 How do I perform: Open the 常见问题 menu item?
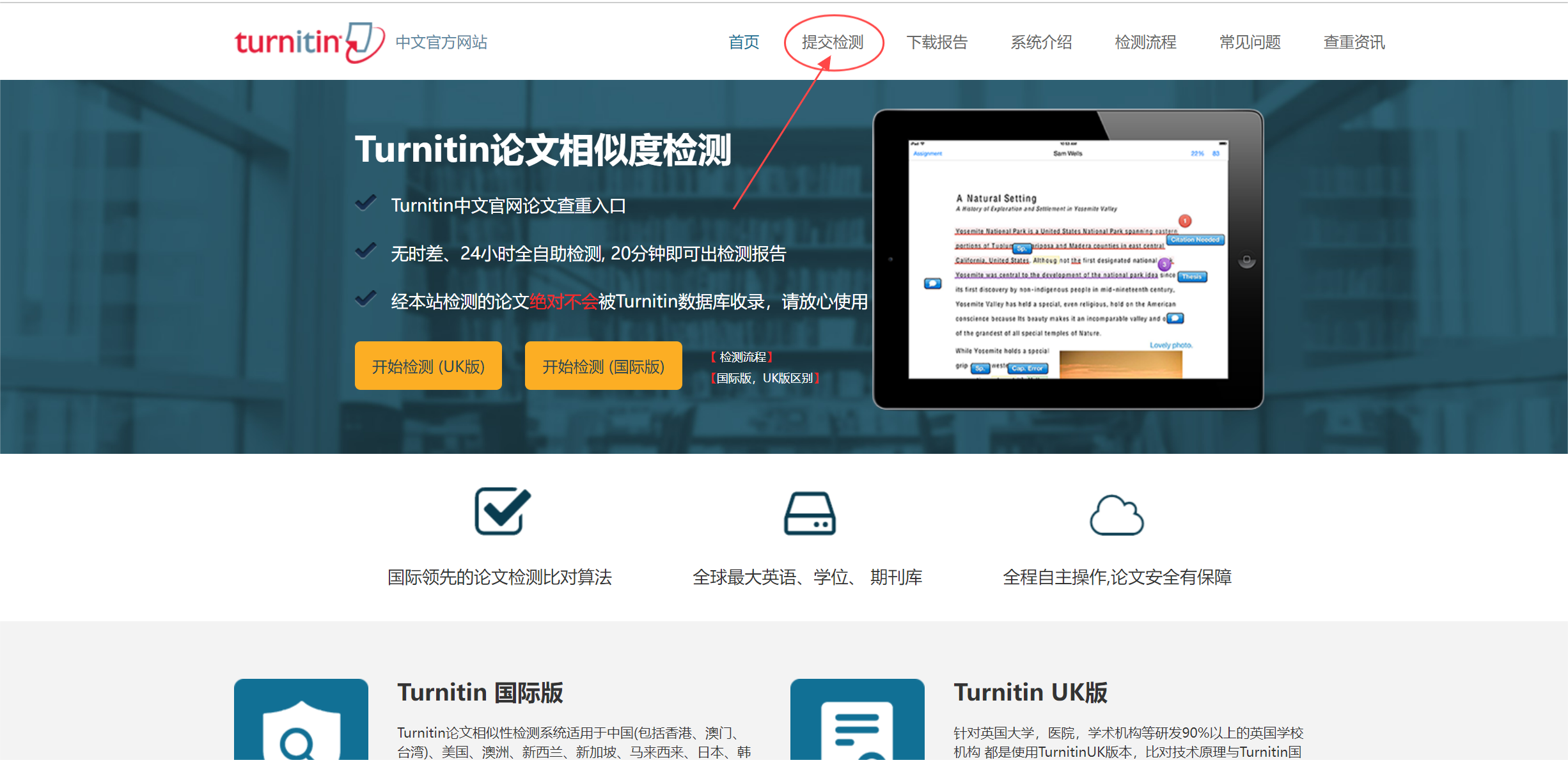(1249, 42)
